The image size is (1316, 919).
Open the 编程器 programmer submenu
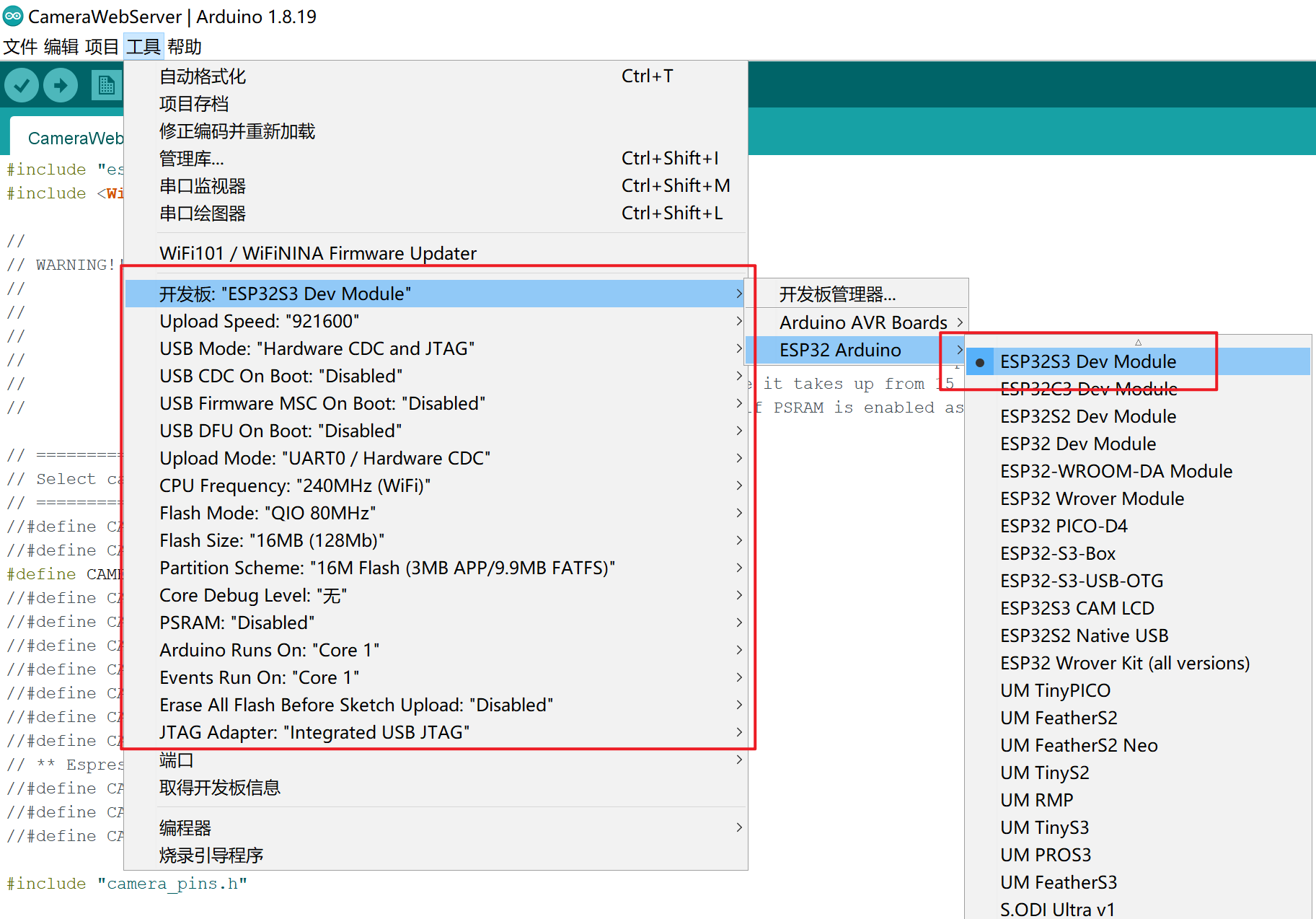(x=436, y=827)
